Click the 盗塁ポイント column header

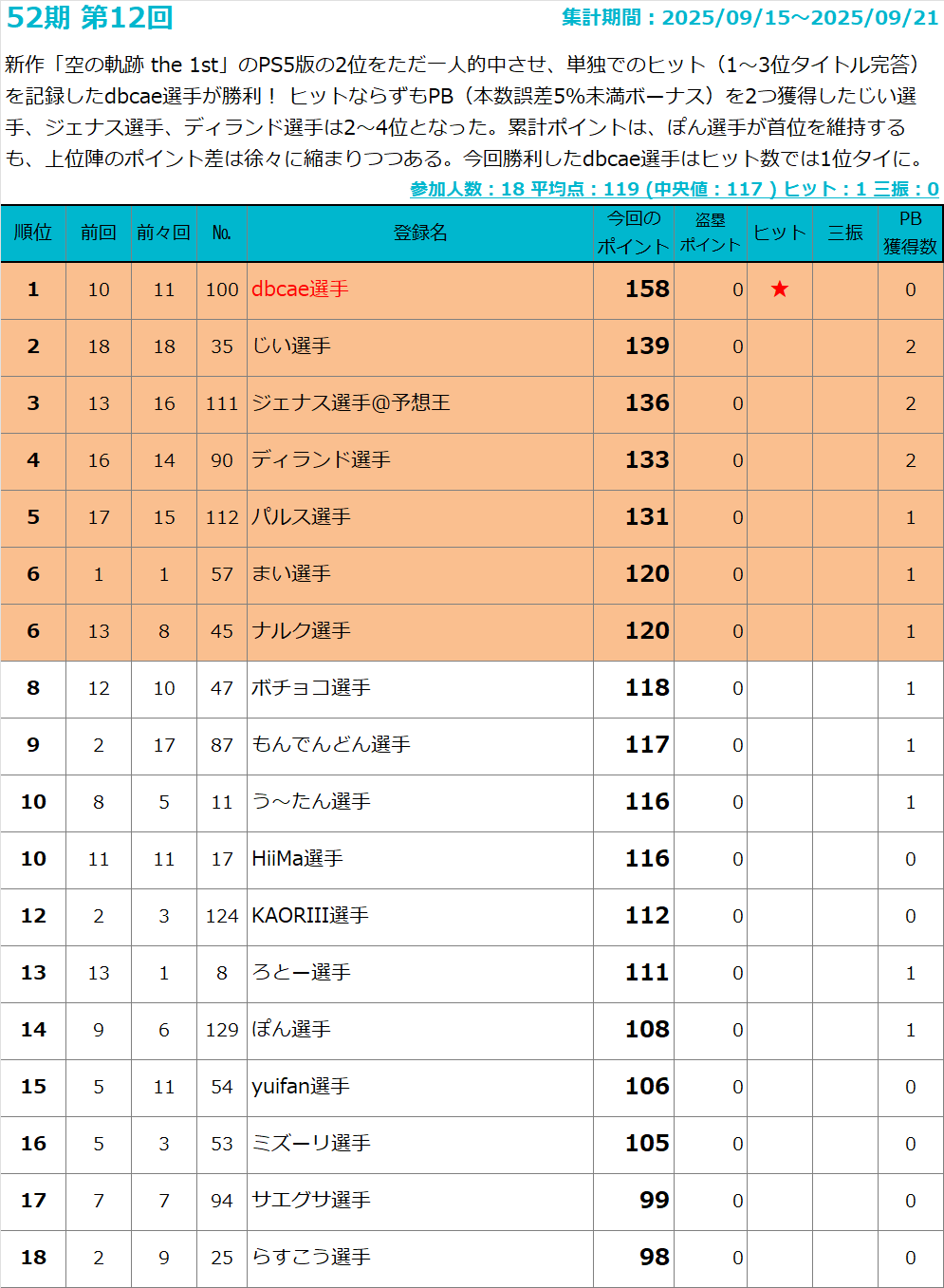710,233
